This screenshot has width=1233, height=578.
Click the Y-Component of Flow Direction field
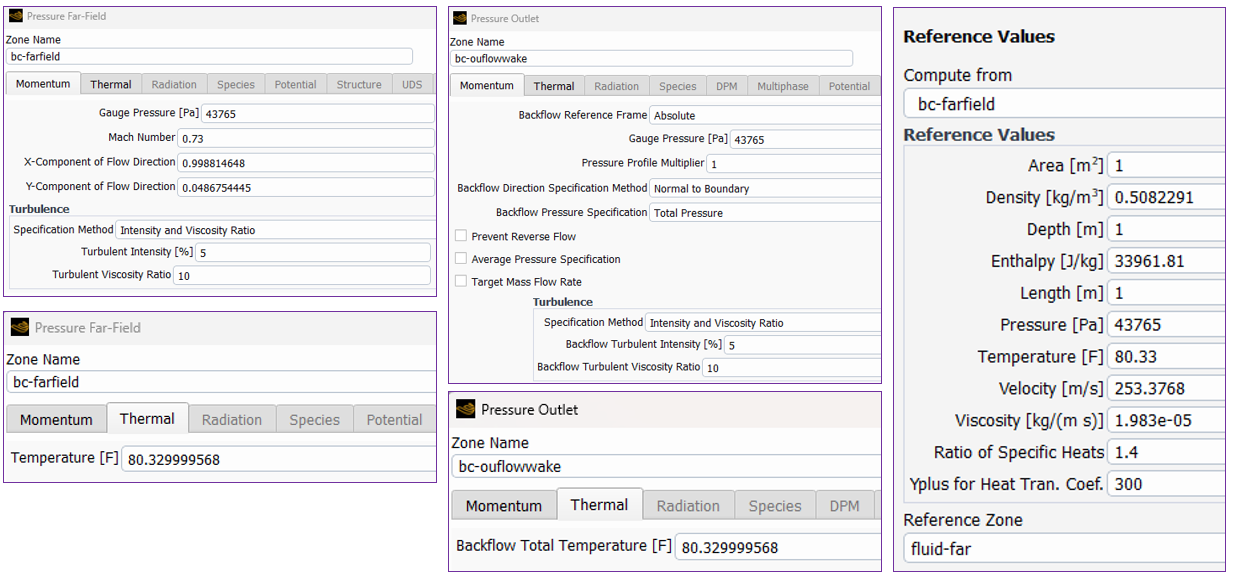[x=306, y=187]
